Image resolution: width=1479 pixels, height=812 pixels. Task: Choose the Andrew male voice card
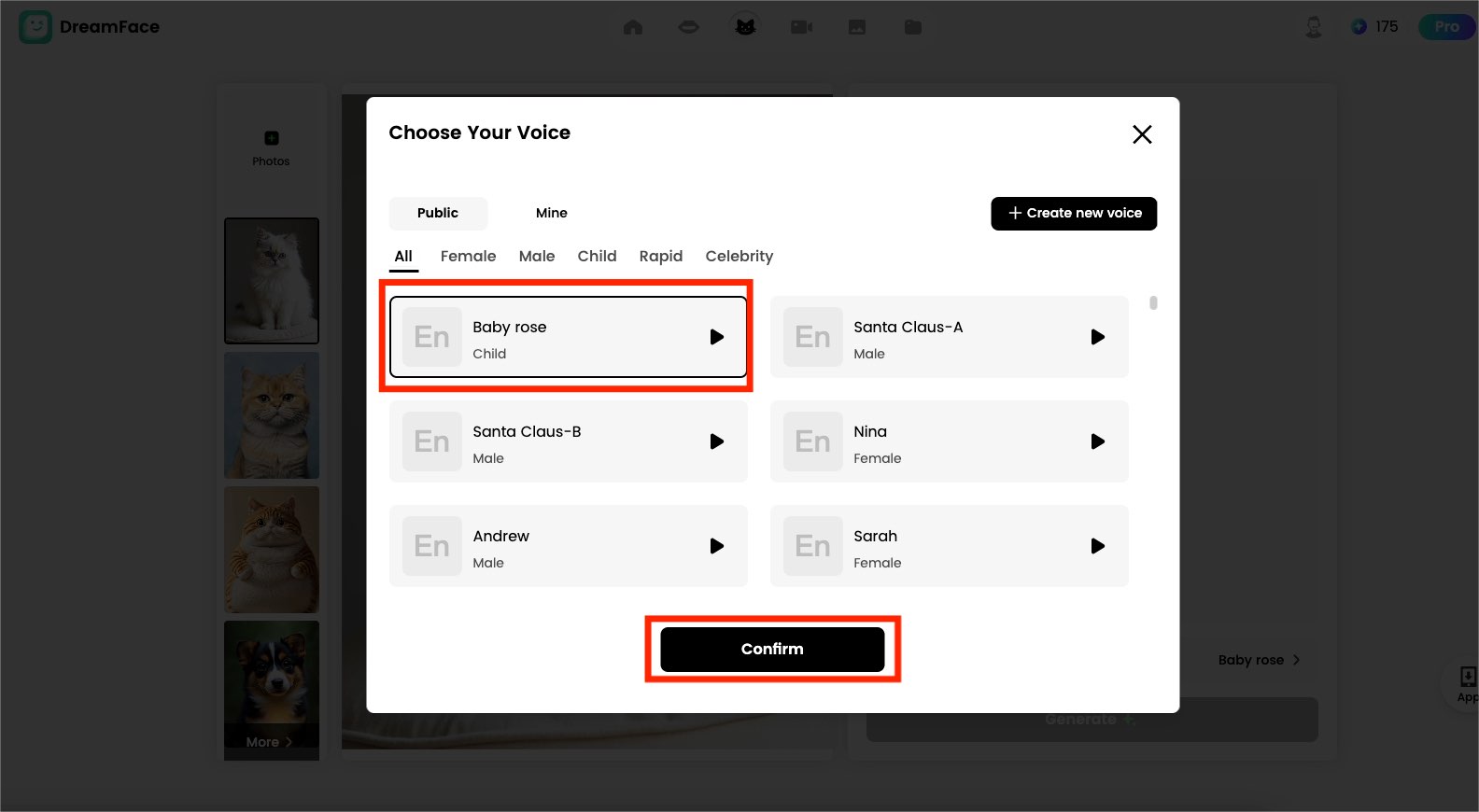click(x=560, y=546)
